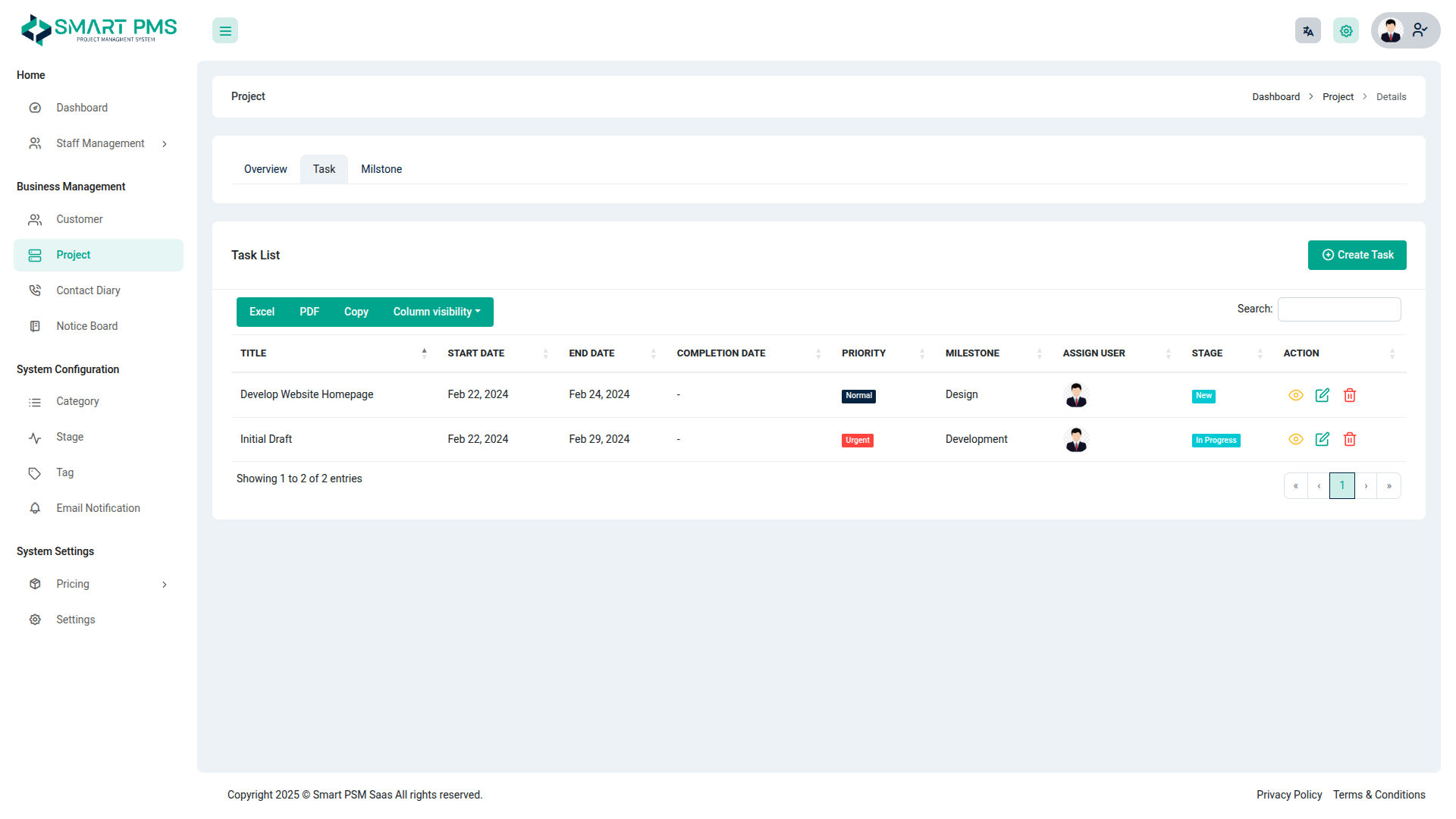Click the Create Task button
Image resolution: width=1456 pixels, height=819 pixels.
coord(1357,255)
